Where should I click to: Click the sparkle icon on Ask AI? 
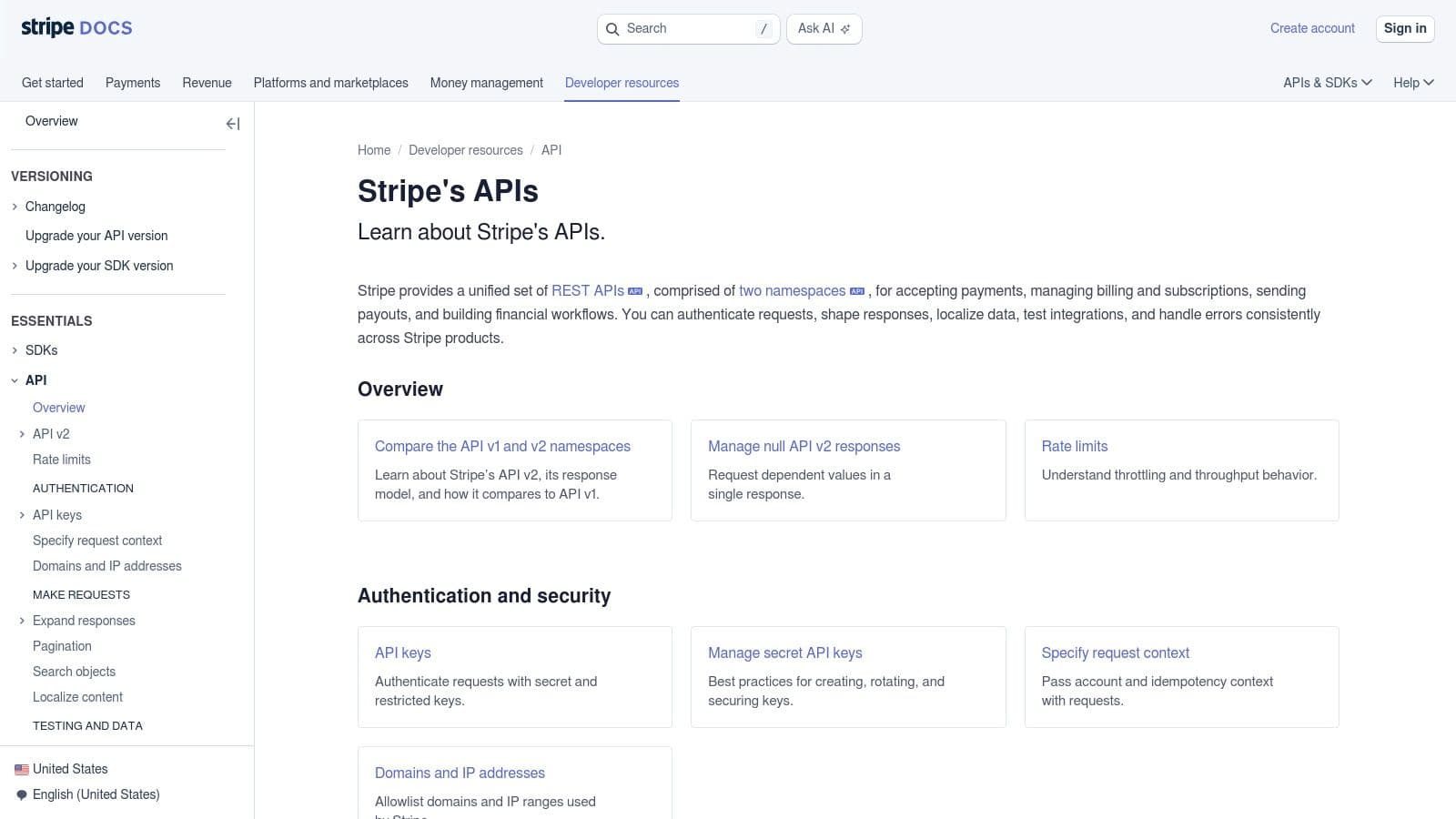(x=845, y=29)
